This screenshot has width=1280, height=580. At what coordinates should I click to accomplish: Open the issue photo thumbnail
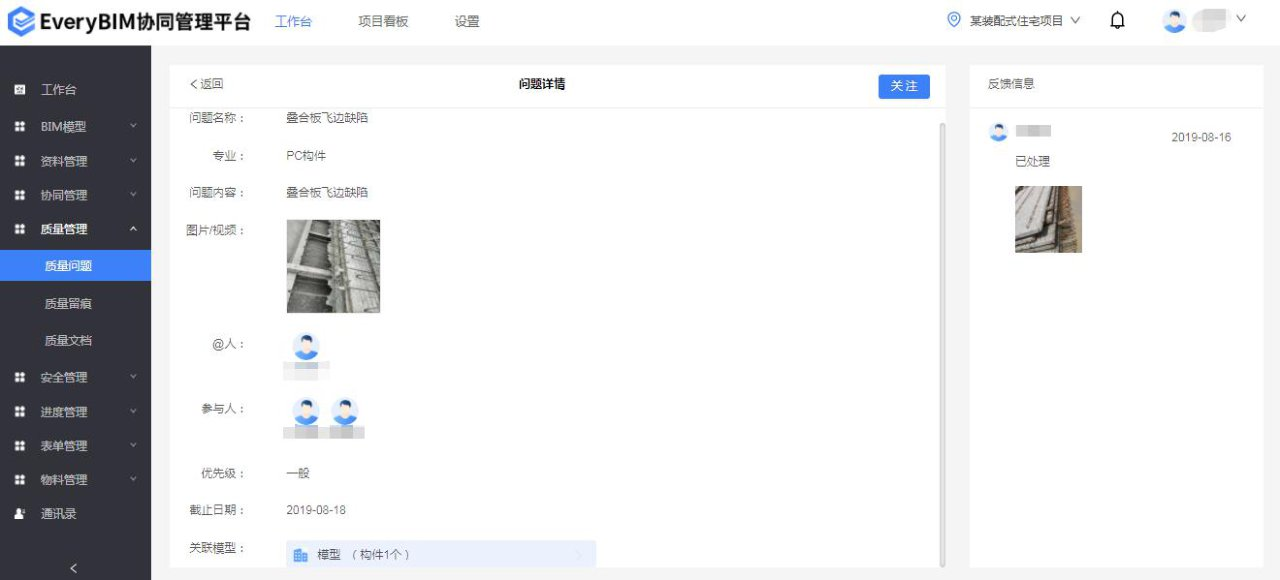(x=333, y=266)
